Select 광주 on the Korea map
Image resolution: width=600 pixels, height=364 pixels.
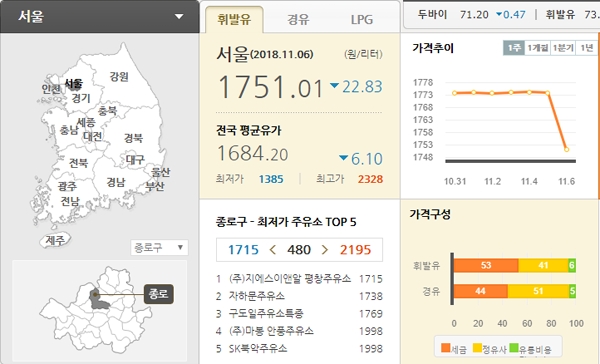tap(67, 186)
